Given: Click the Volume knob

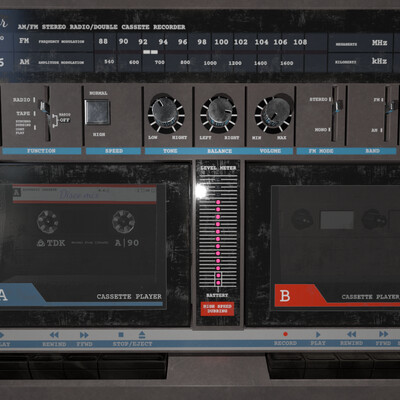Looking at the screenshot, I should [x=273, y=113].
